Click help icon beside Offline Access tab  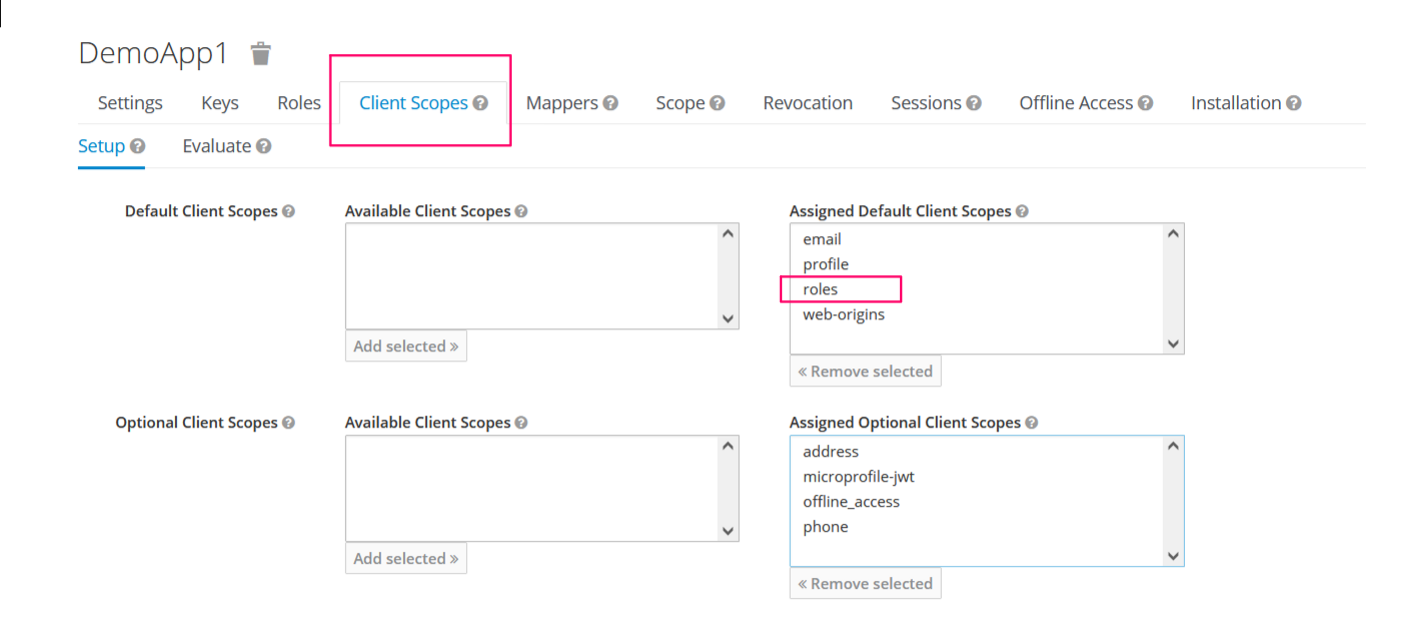click(x=1145, y=103)
